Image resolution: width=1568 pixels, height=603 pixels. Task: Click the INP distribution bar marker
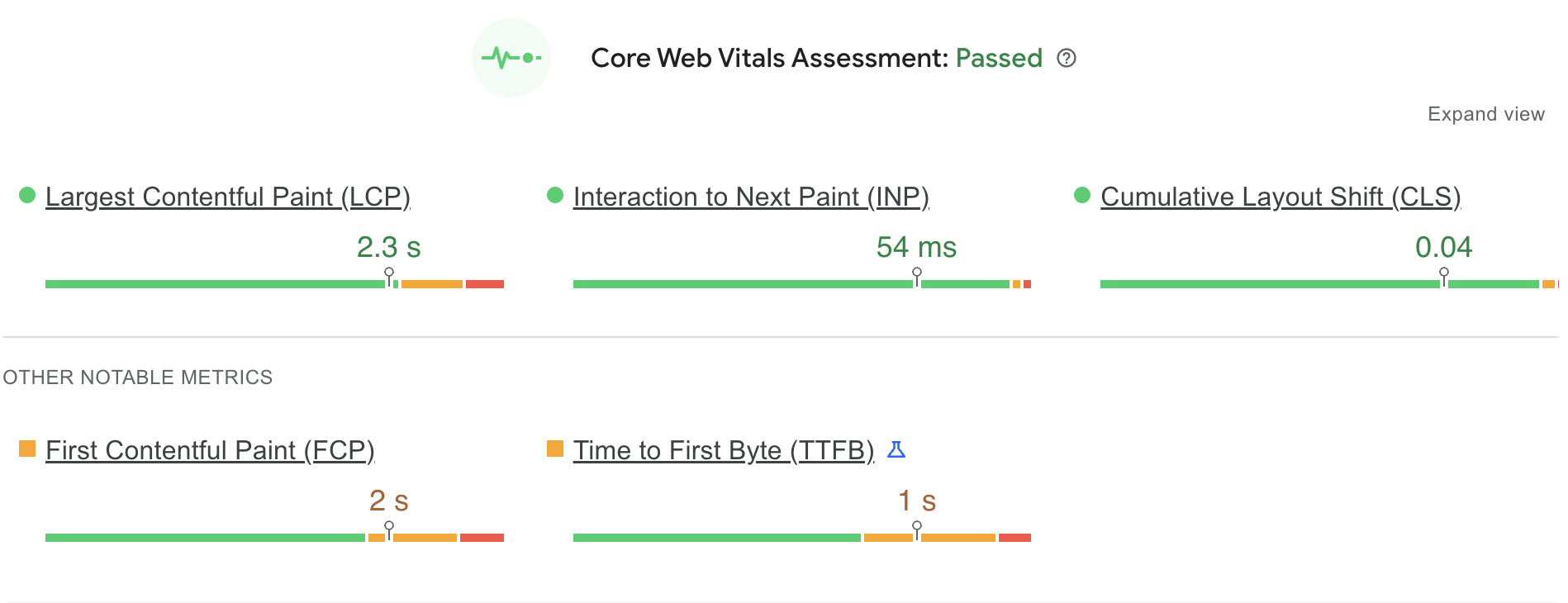917,277
